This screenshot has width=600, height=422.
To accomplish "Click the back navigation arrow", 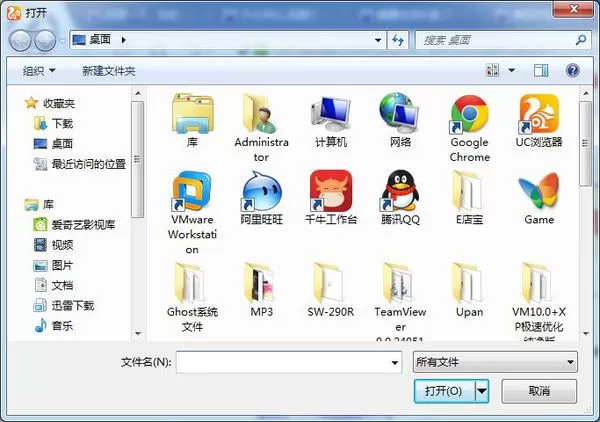I will pos(20,41).
